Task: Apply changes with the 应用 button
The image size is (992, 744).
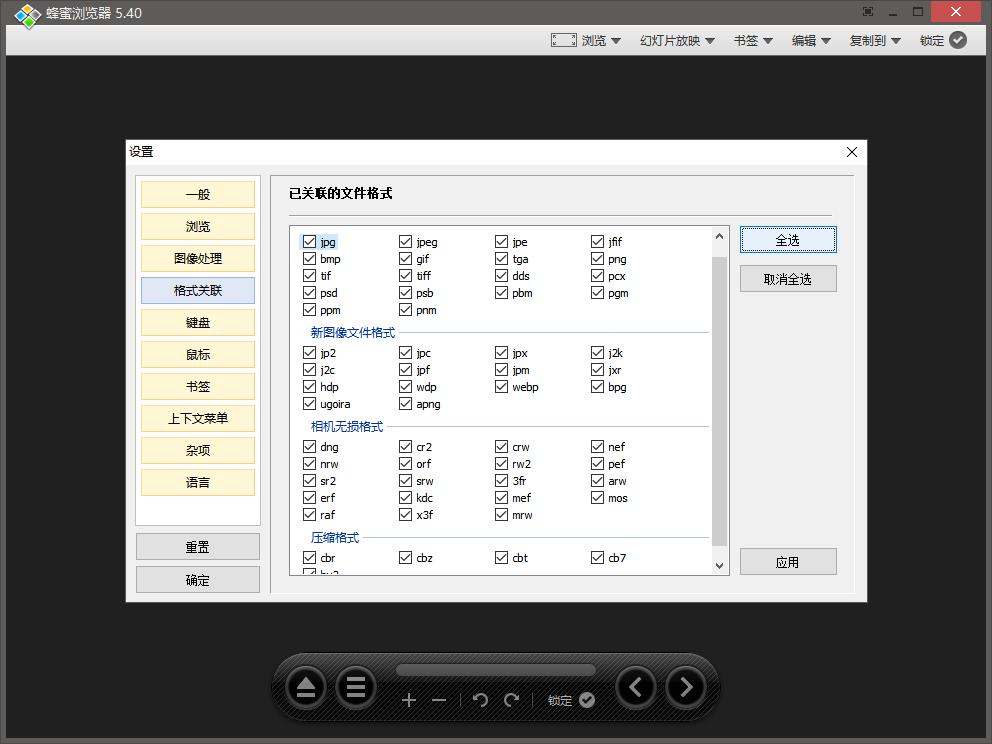Action: (x=788, y=561)
